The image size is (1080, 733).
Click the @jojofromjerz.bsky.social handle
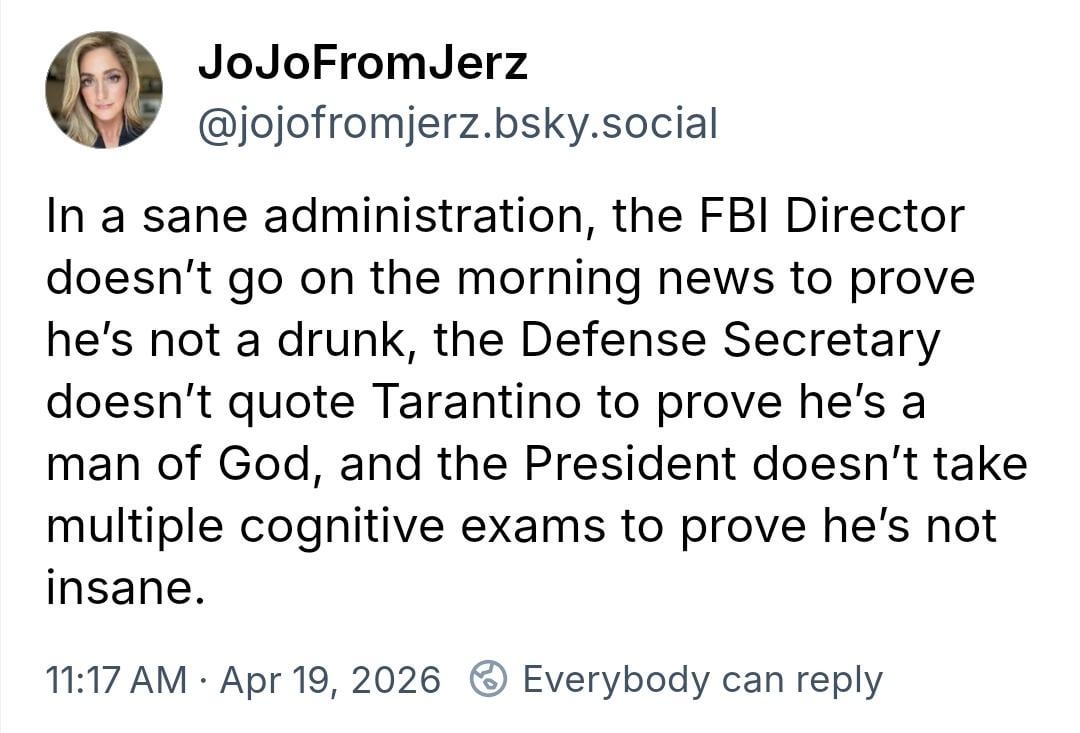(x=458, y=124)
